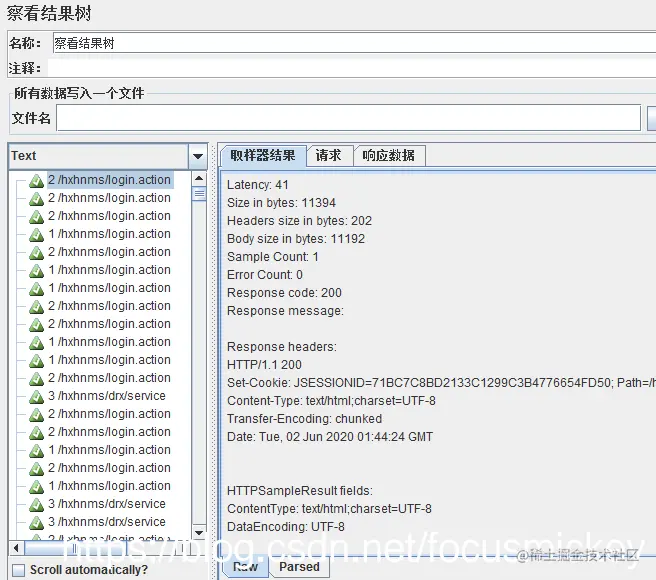Click the 'Response code: 200' line
This screenshot has height=580, width=656.
(x=284, y=293)
